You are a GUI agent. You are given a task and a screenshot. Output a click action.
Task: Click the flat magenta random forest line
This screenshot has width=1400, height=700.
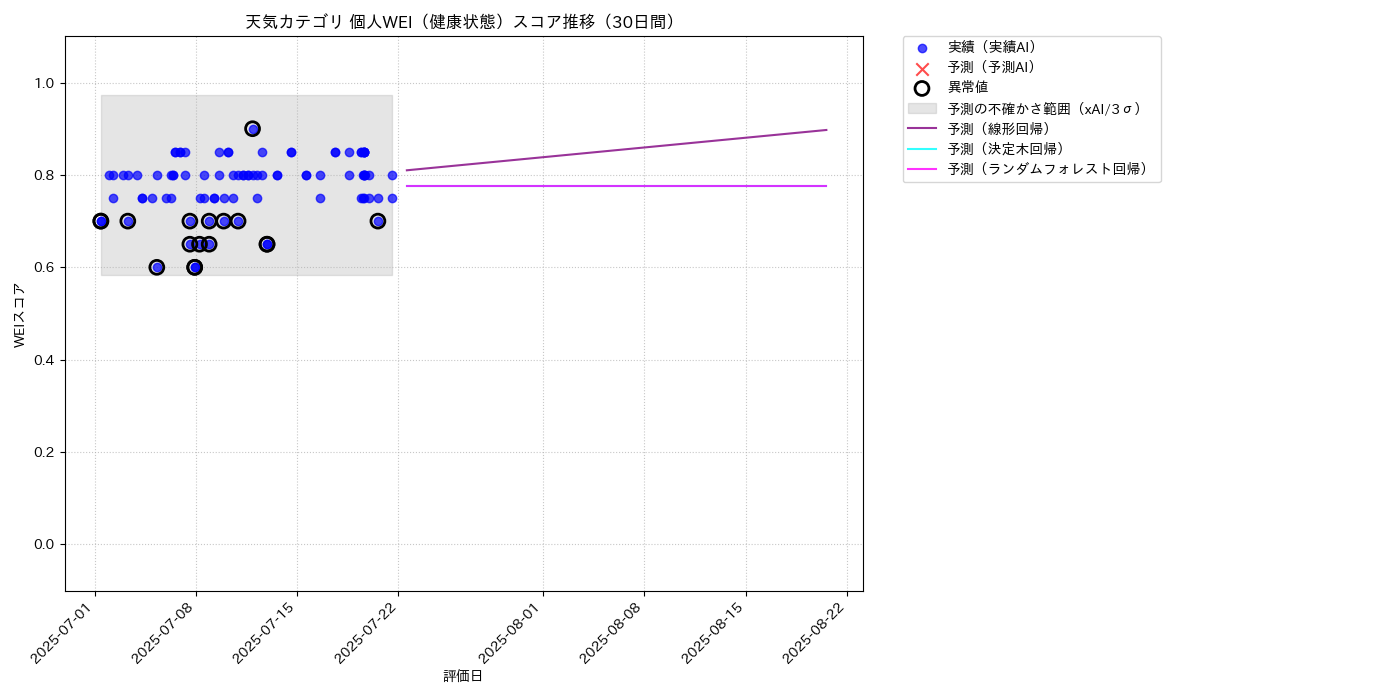(x=617, y=186)
